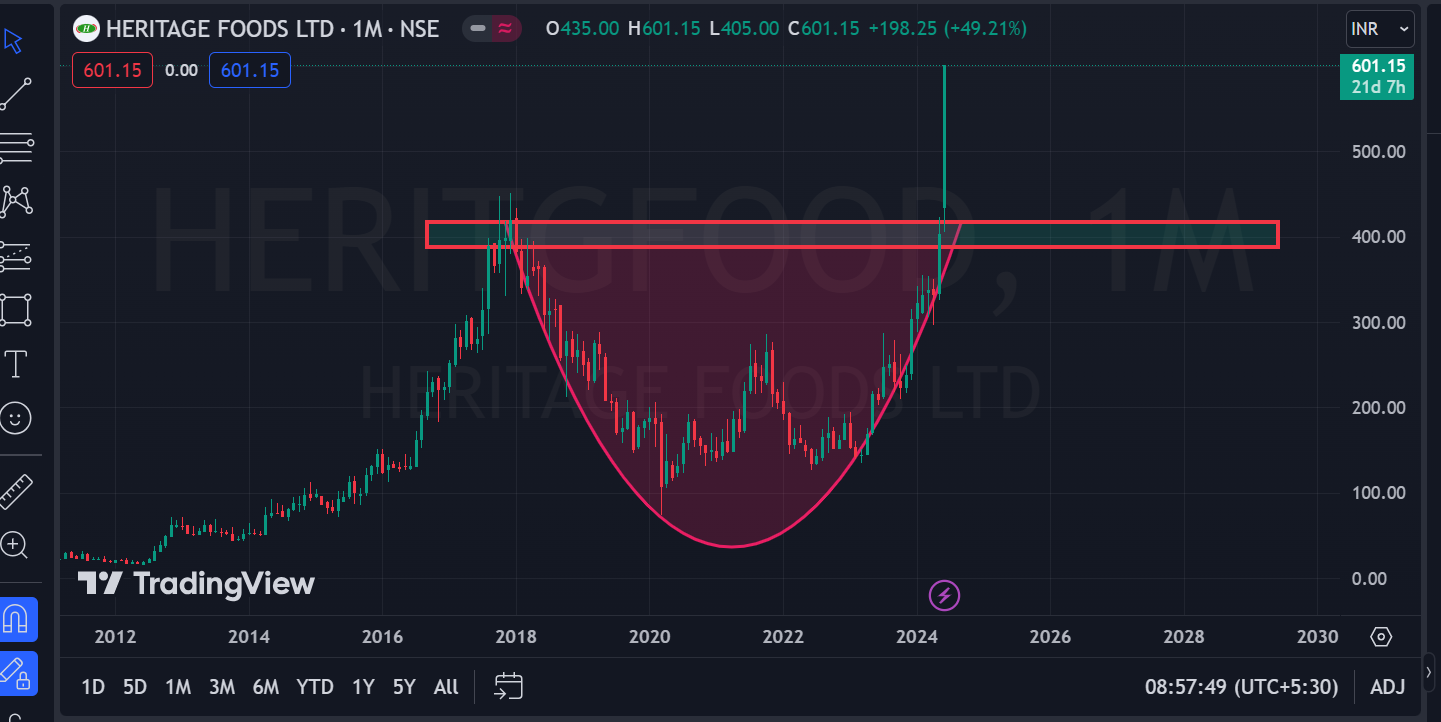Set range to 3M
1441x722 pixels.
coord(222,687)
